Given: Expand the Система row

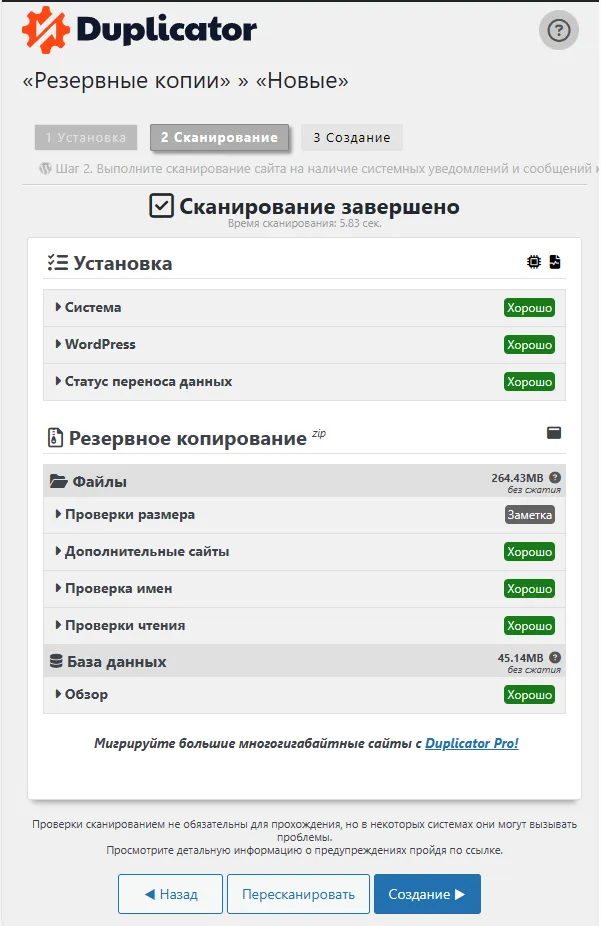Looking at the screenshot, I should point(304,308).
